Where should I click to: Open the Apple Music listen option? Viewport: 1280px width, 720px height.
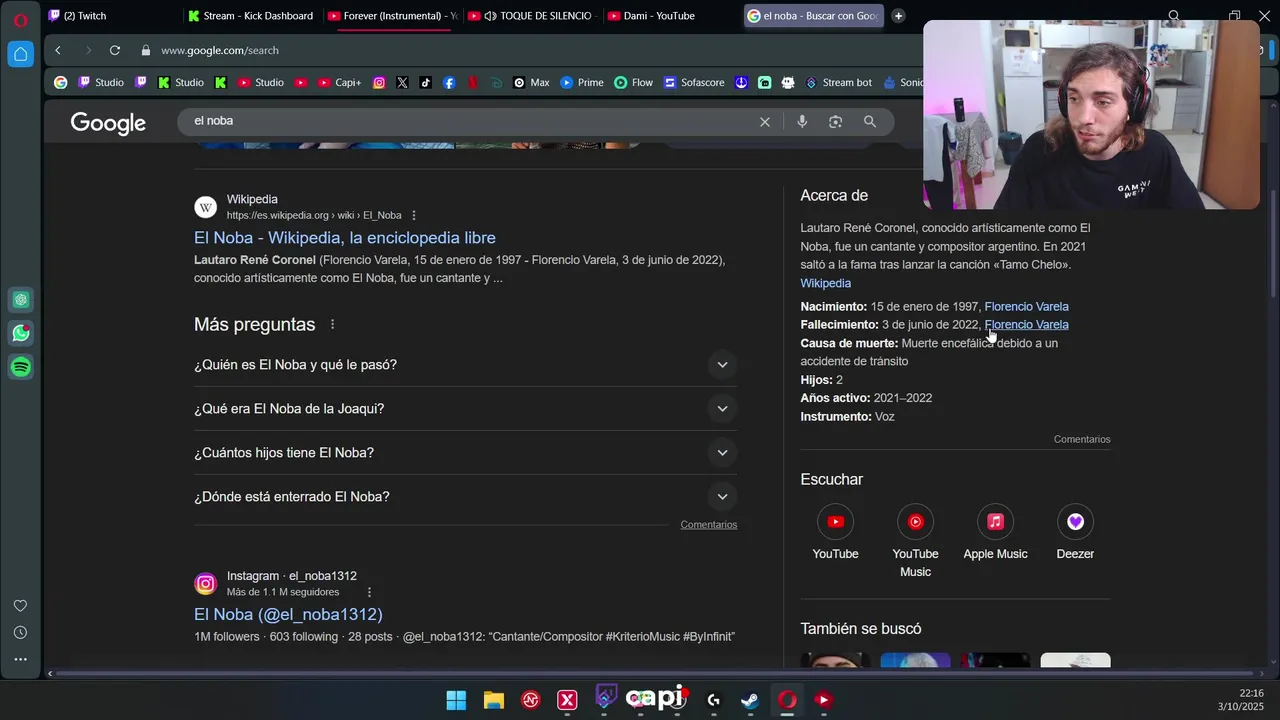[x=995, y=533]
